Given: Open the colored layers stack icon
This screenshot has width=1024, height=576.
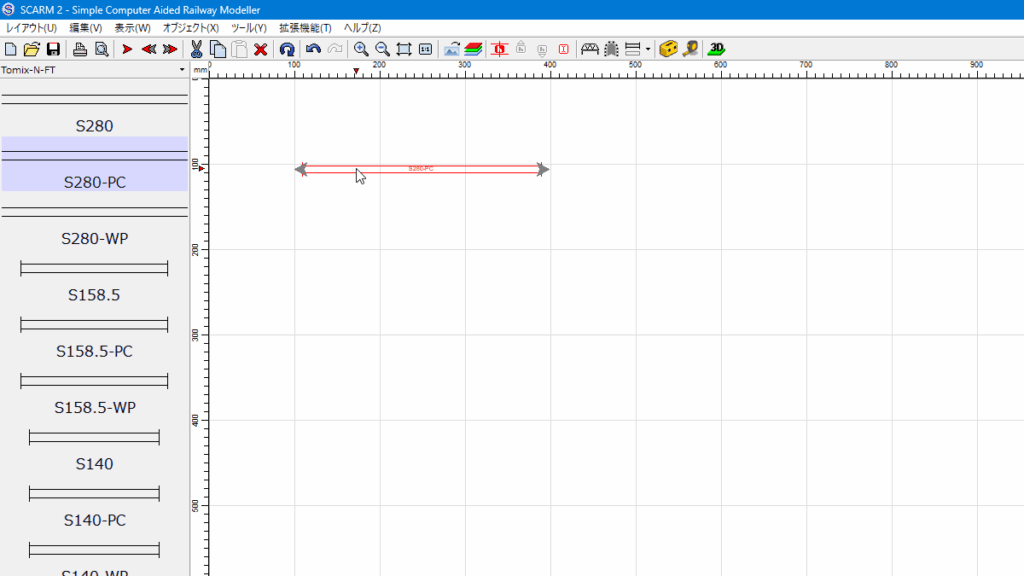Looking at the screenshot, I should coord(473,49).
